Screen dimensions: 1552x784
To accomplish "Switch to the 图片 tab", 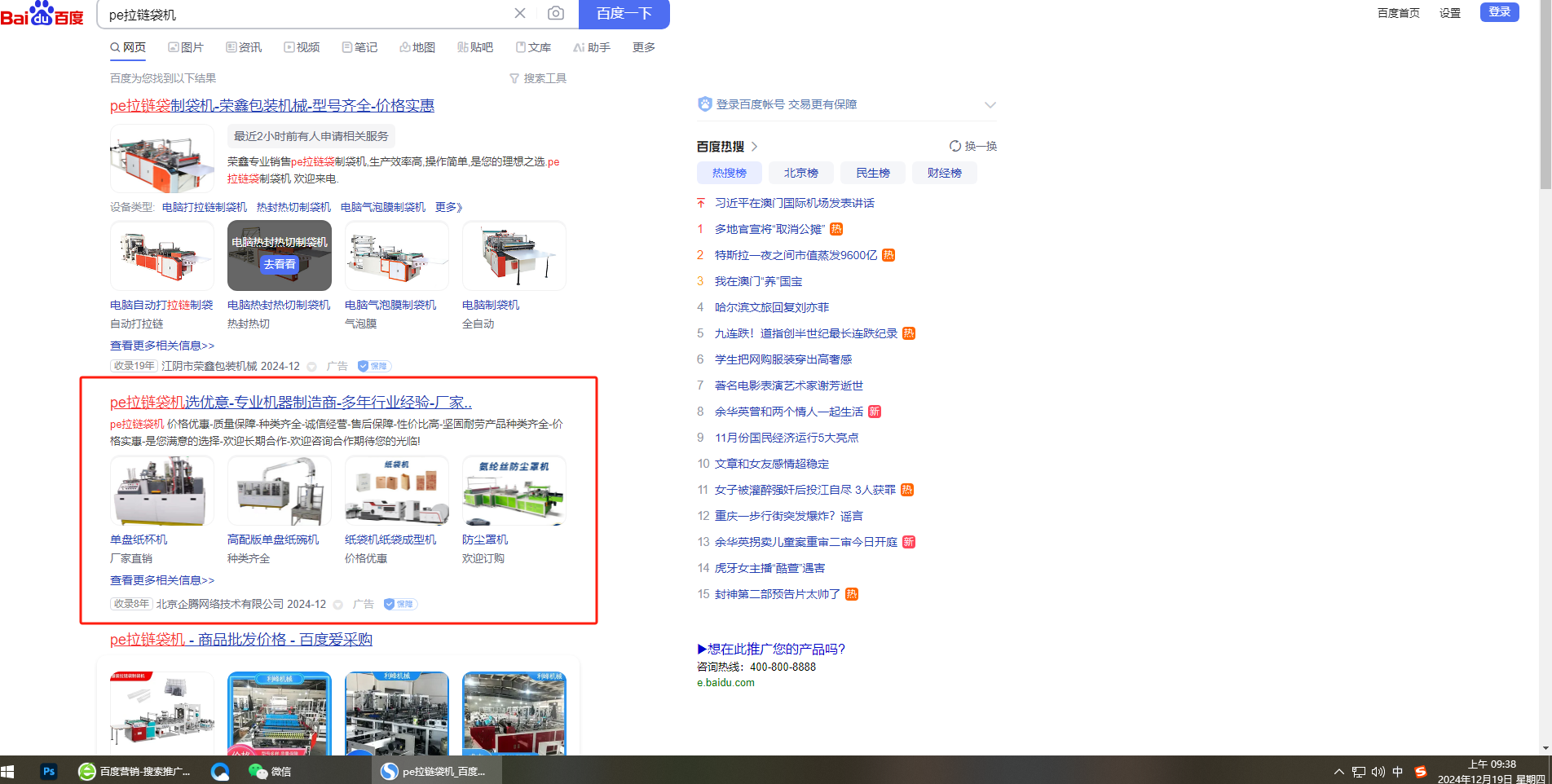I will tap(186, 47).
